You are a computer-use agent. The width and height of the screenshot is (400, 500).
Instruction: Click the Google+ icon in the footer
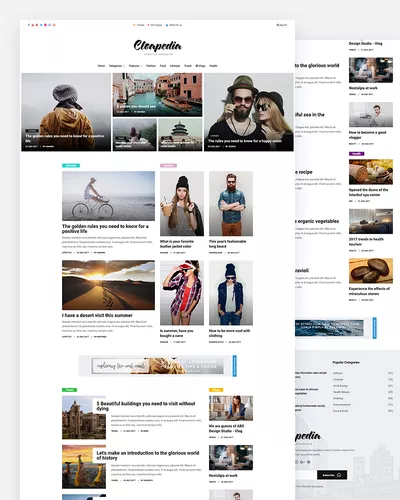coord(302,462)
